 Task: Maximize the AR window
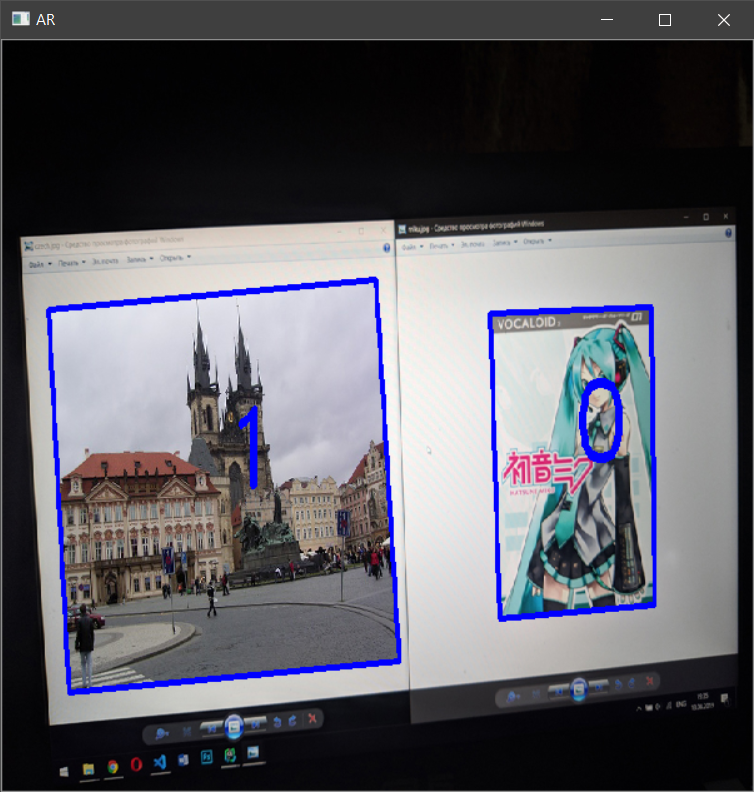point(665,20)
